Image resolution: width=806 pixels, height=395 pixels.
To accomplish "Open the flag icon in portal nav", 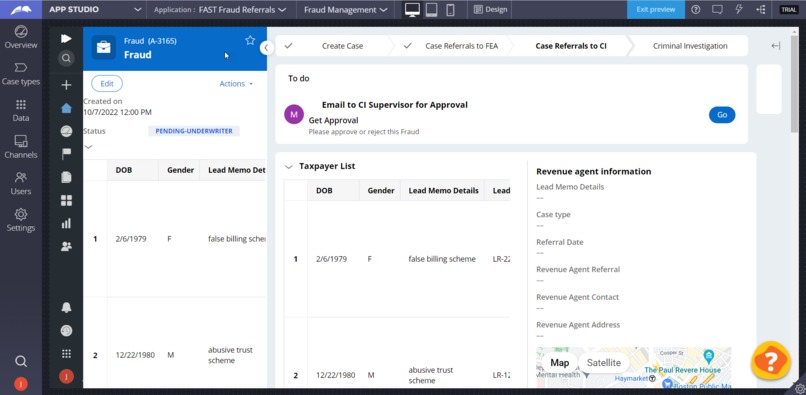I will point(66,154).
